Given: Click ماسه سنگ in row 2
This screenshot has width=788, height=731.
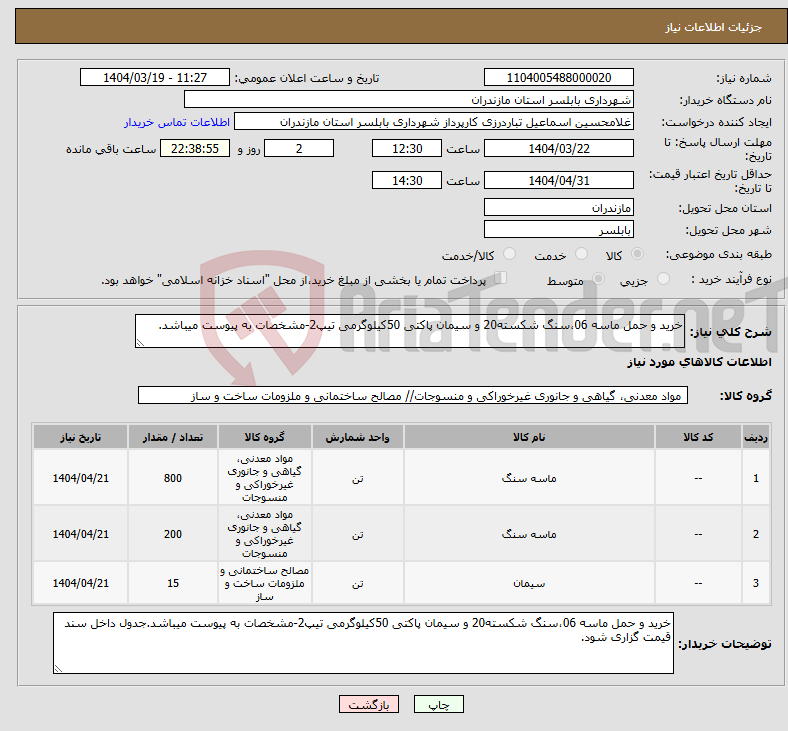Looking at the screenshot, I should (529, 534).
